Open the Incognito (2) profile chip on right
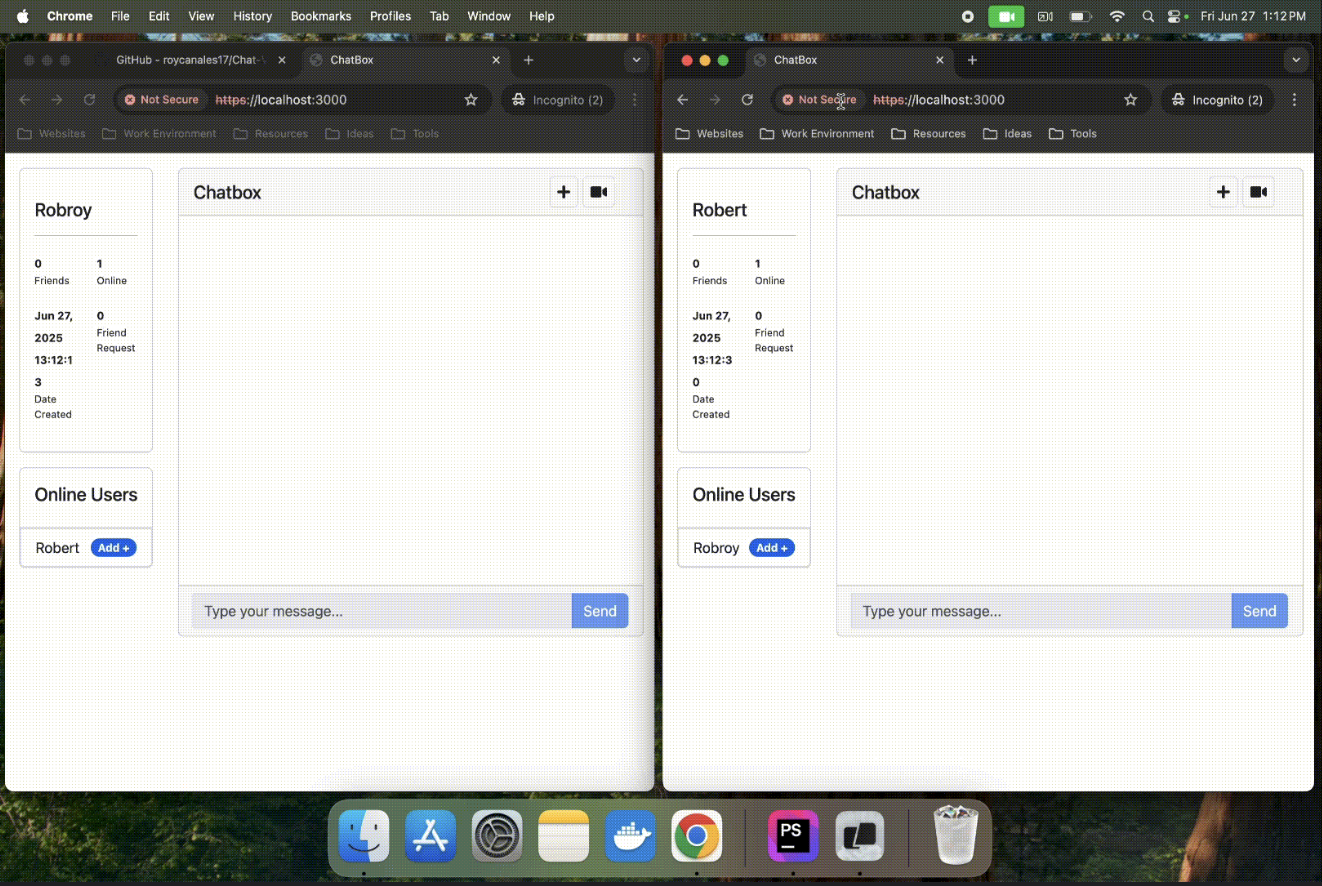 click(x=1216, y=100)
